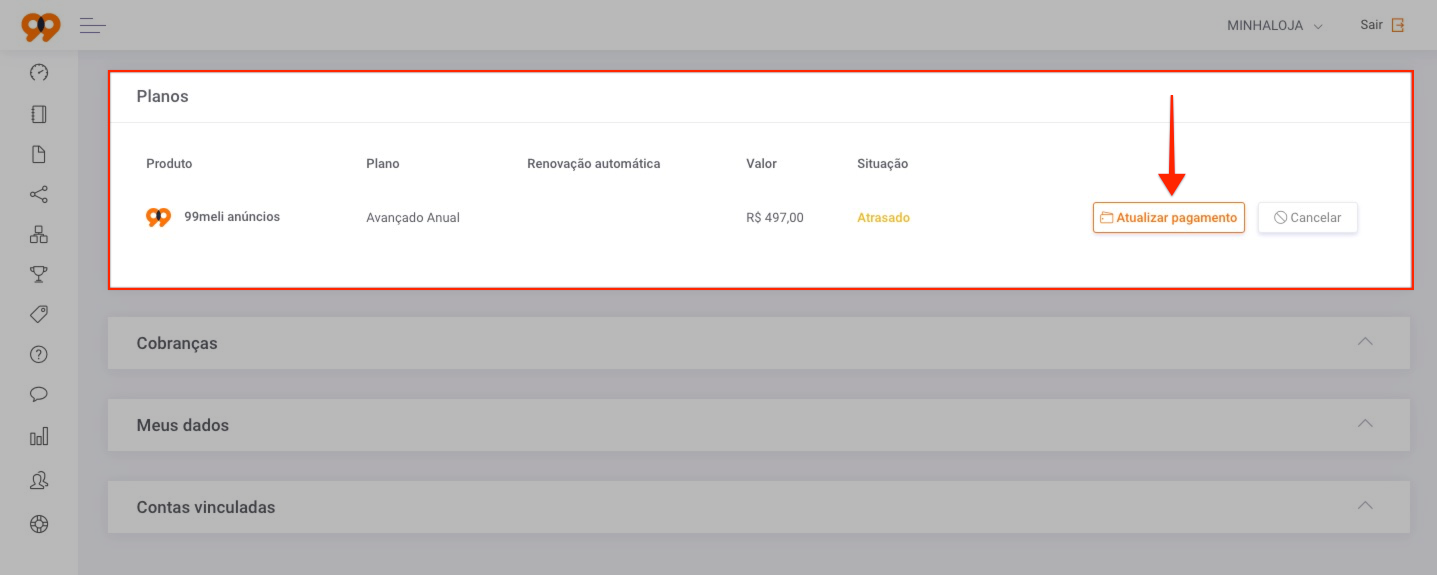Screen dimensions: 1437x575
Task: Open the stacked boxes hierarchy icon
Action: pyautogui.click(x=39, y=235)
